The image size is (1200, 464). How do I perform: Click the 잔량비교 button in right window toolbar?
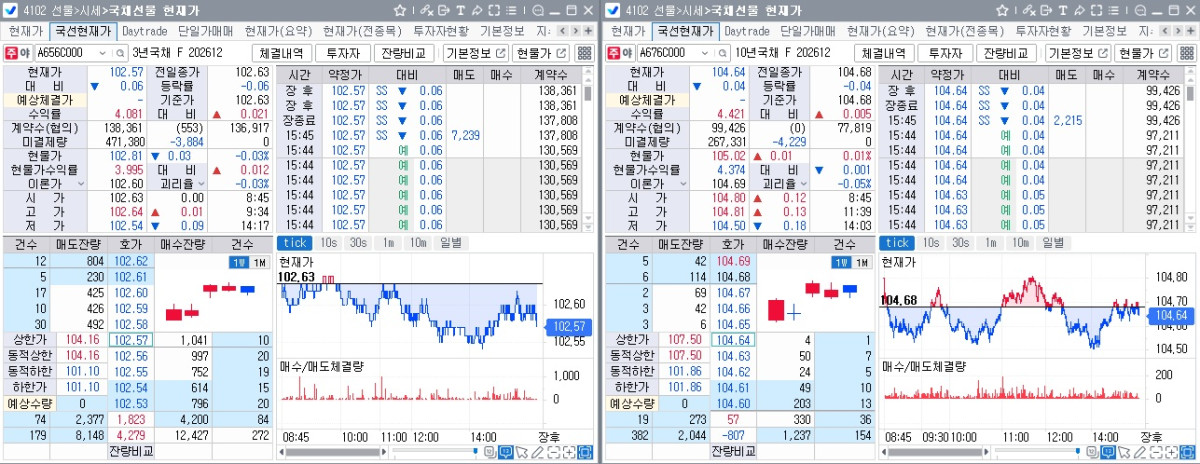coord(1006,53)
